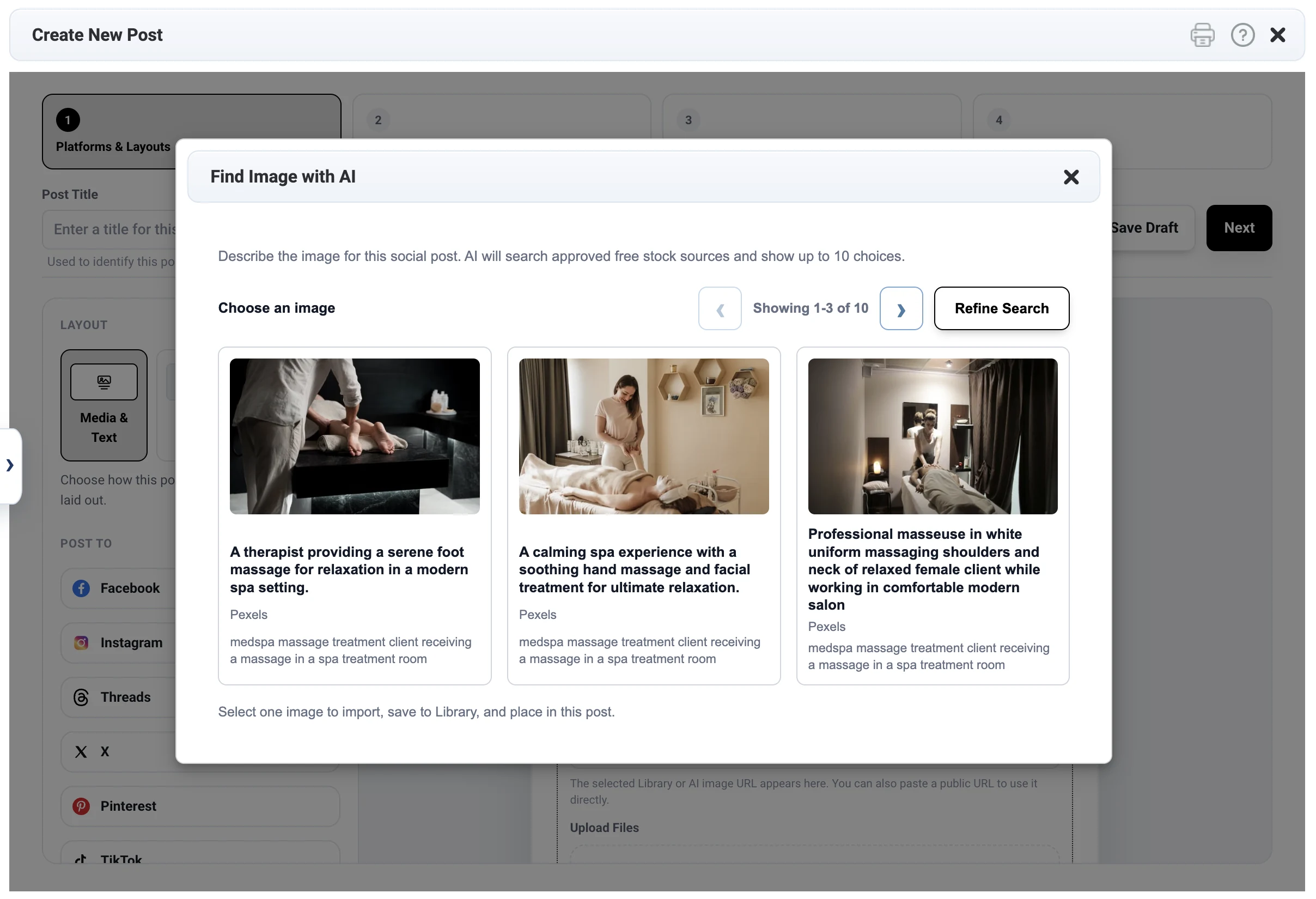The image size is (1316, 899).
Task: Click the Threads logo icon
Action: tap(81, 697)
